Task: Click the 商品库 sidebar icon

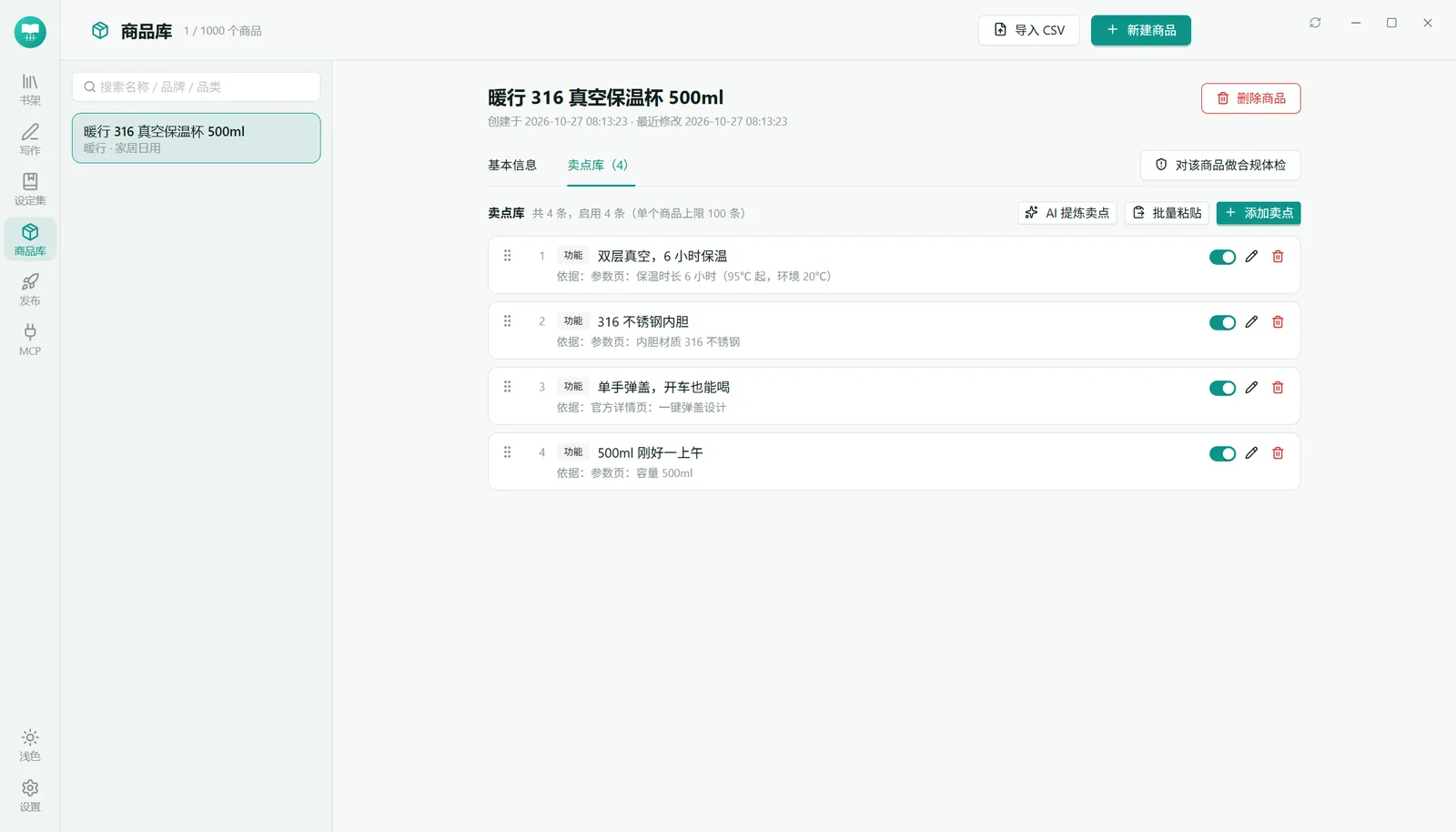Action: [x=30, y=239]
